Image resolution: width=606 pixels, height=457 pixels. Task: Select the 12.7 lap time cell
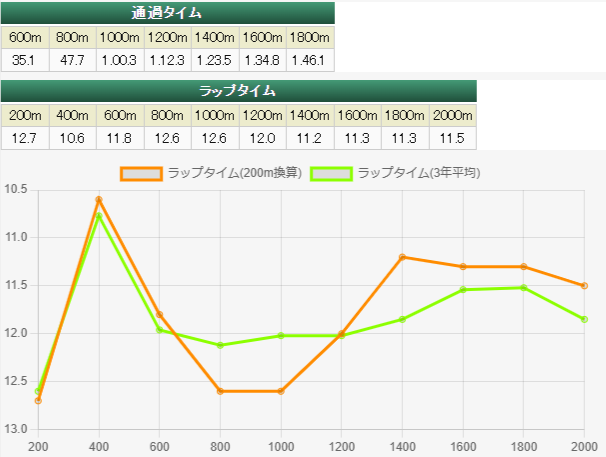[x=25, y=138]
